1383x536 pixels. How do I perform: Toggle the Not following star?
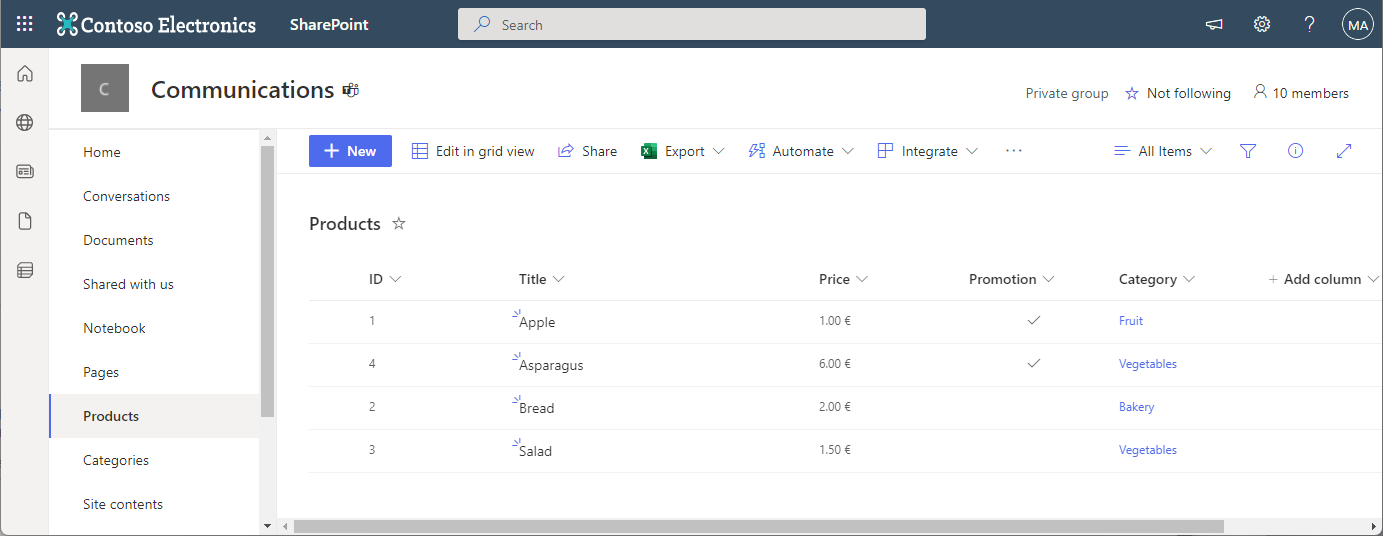click(1132, 93)
